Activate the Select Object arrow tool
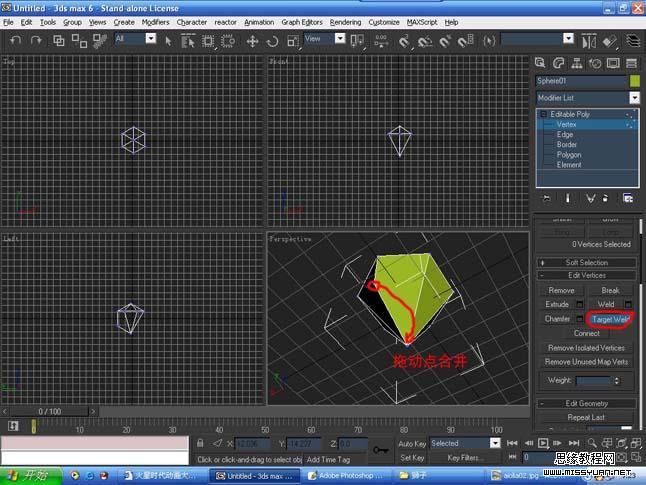Viewport: 646px width, 485px height. pyautogui.click(x=168, y=41)
